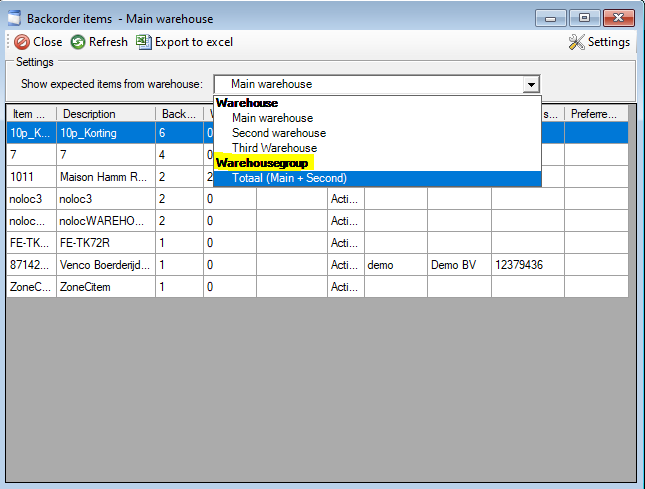Open the Settings wrench icon

[576, 42]
